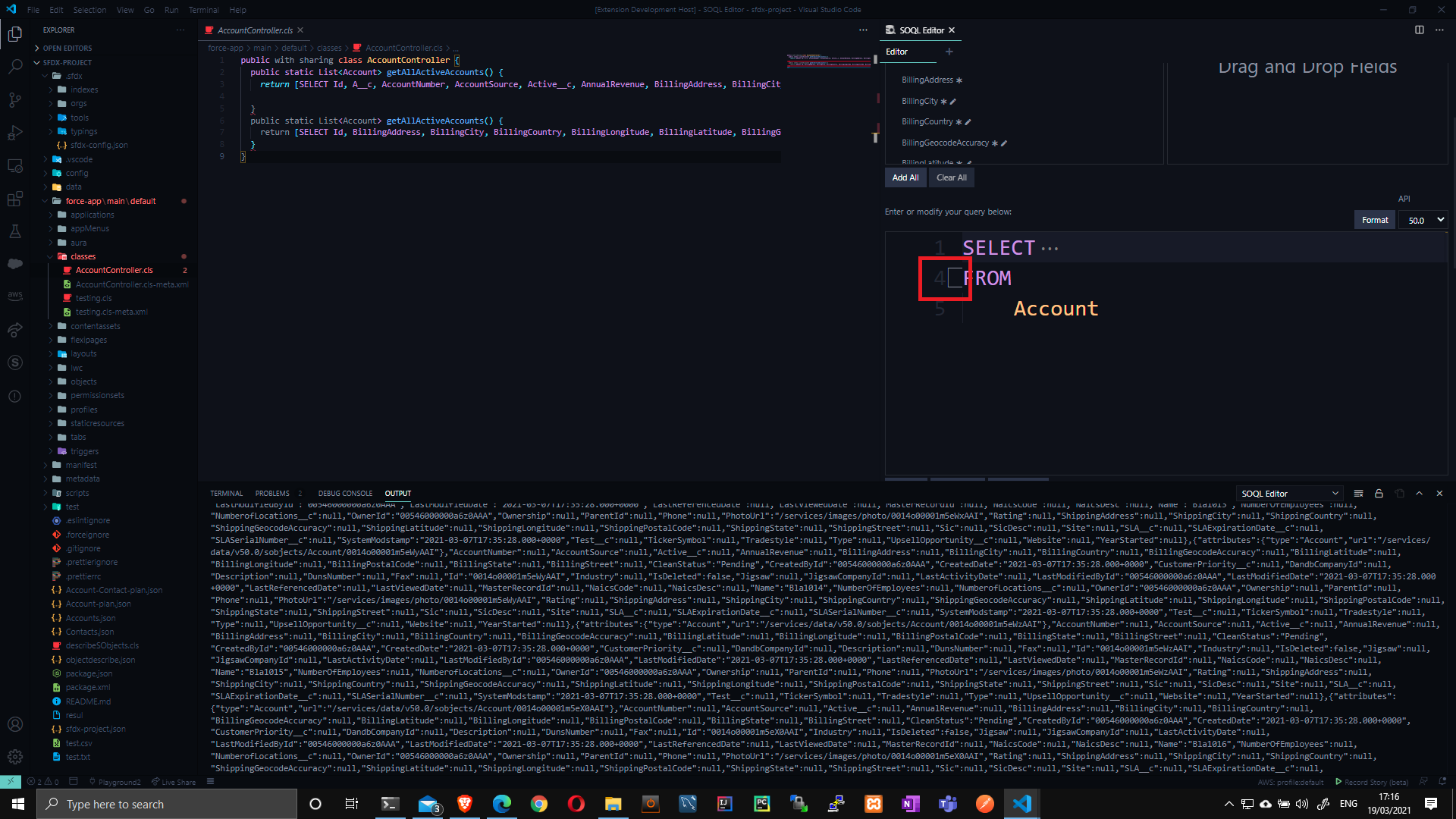Open Manage gear at activity bar bottom
This screenshot has height=819, width=1456.
15,757
